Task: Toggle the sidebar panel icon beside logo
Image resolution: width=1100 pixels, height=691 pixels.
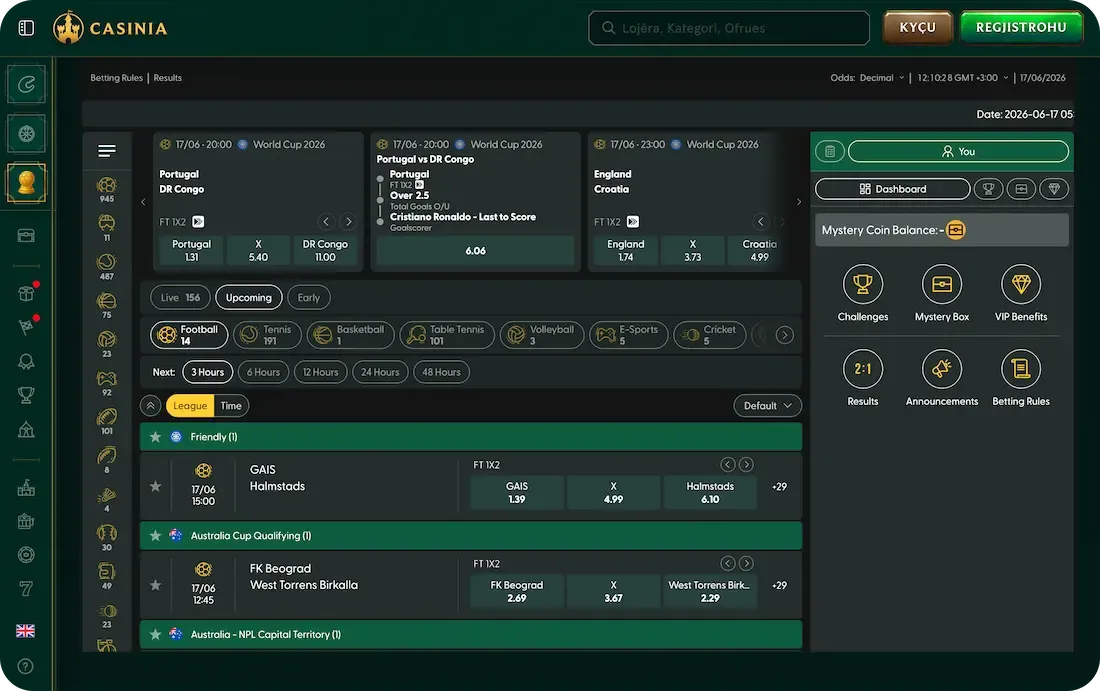Action: (x=26, y=28)
